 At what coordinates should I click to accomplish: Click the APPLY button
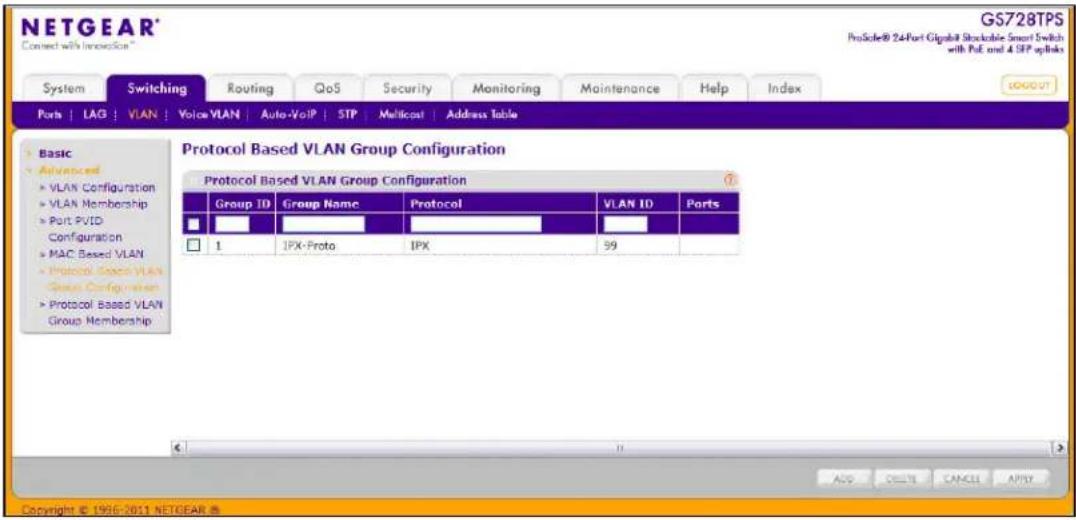click(x=1020, y=478)
